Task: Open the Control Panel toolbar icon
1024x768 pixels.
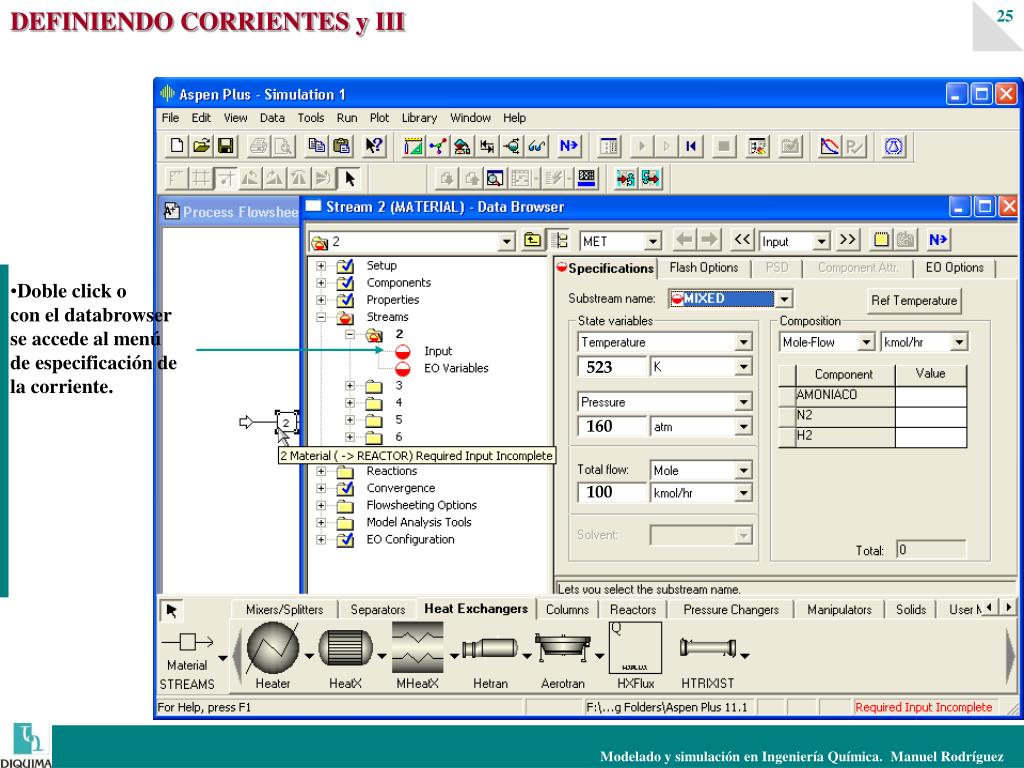Action: pyautogui.click(x=758, y=146)
